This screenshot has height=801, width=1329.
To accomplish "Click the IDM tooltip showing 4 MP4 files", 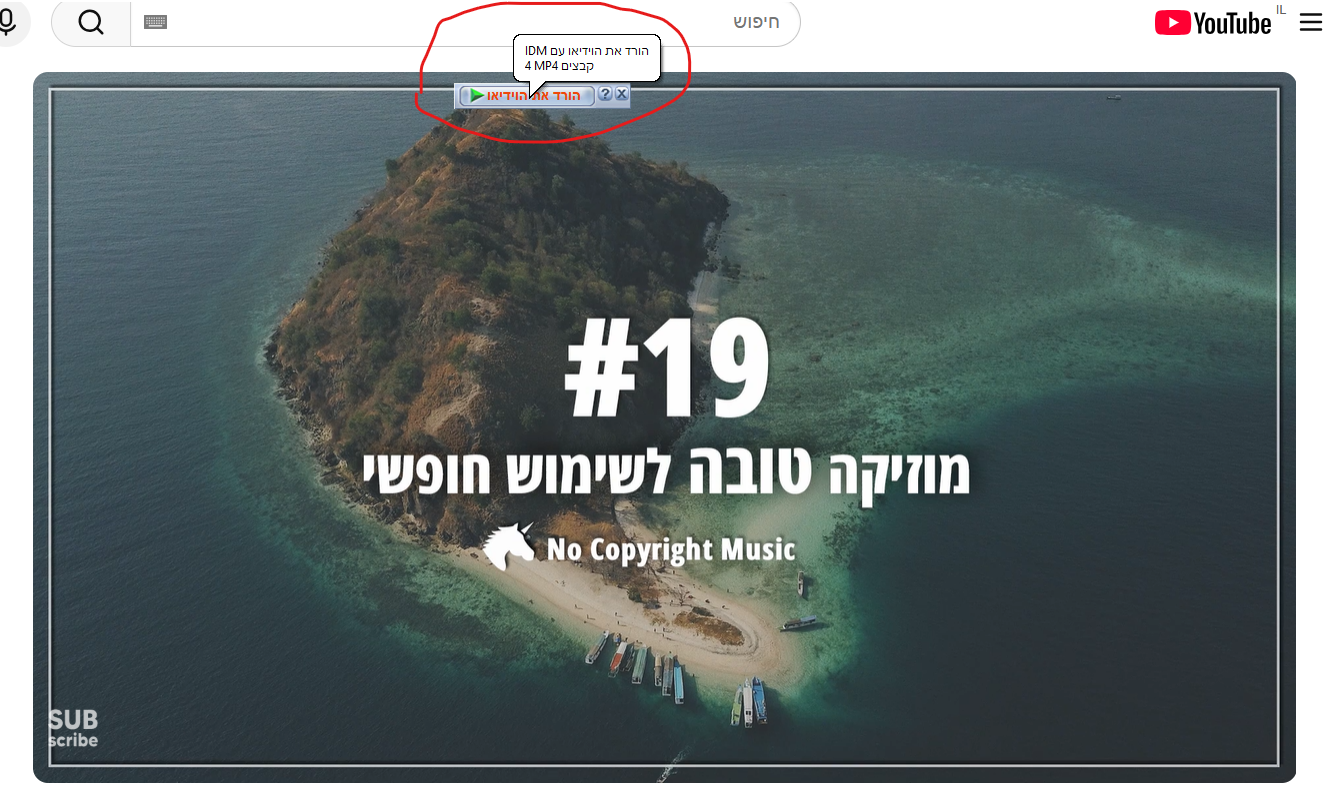I will pos(587,58).
